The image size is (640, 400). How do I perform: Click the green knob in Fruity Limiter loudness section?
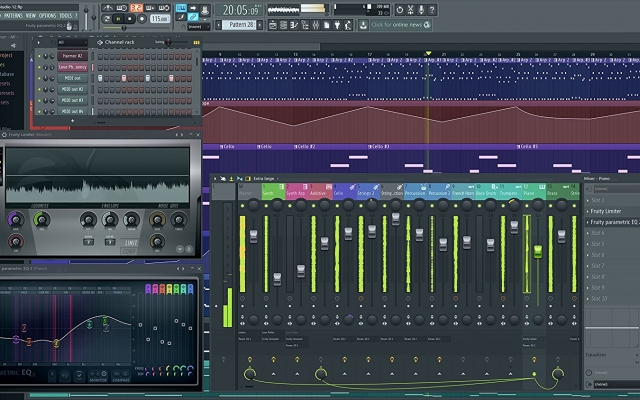pyautogui.click(x=41, y=220)
